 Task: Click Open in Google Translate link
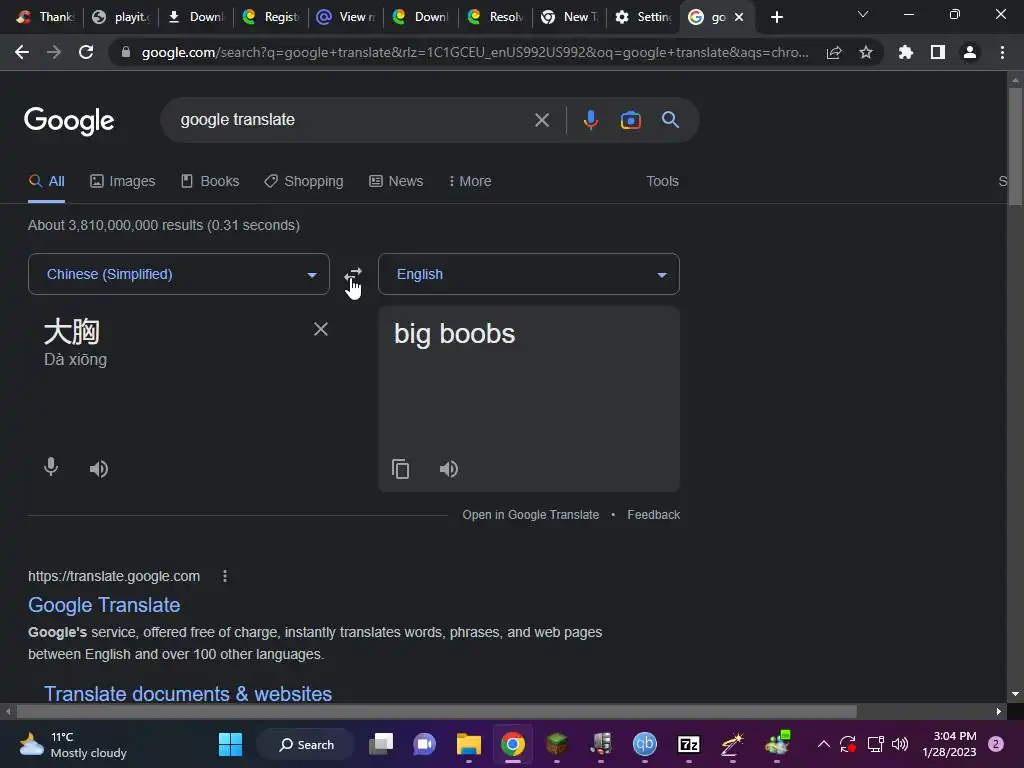click(x=530, y=515)
